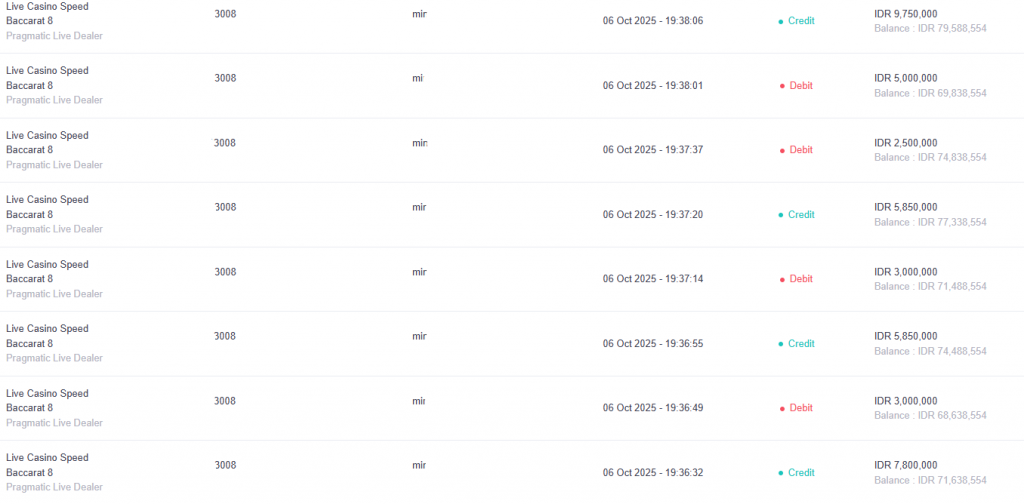Click the date 06 Oct 2025 - 19:38:06

point(652,21)
